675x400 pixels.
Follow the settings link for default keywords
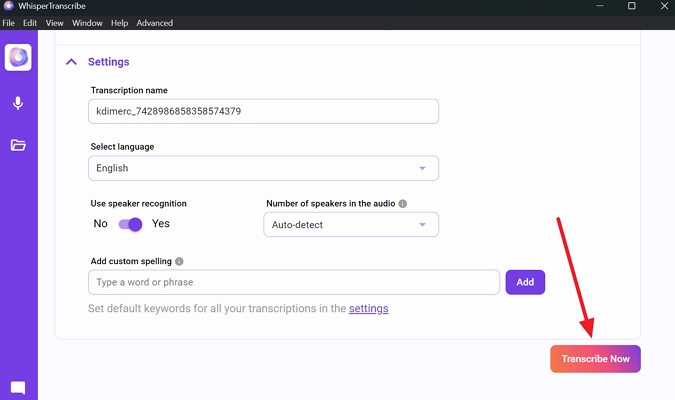(368, 308)
